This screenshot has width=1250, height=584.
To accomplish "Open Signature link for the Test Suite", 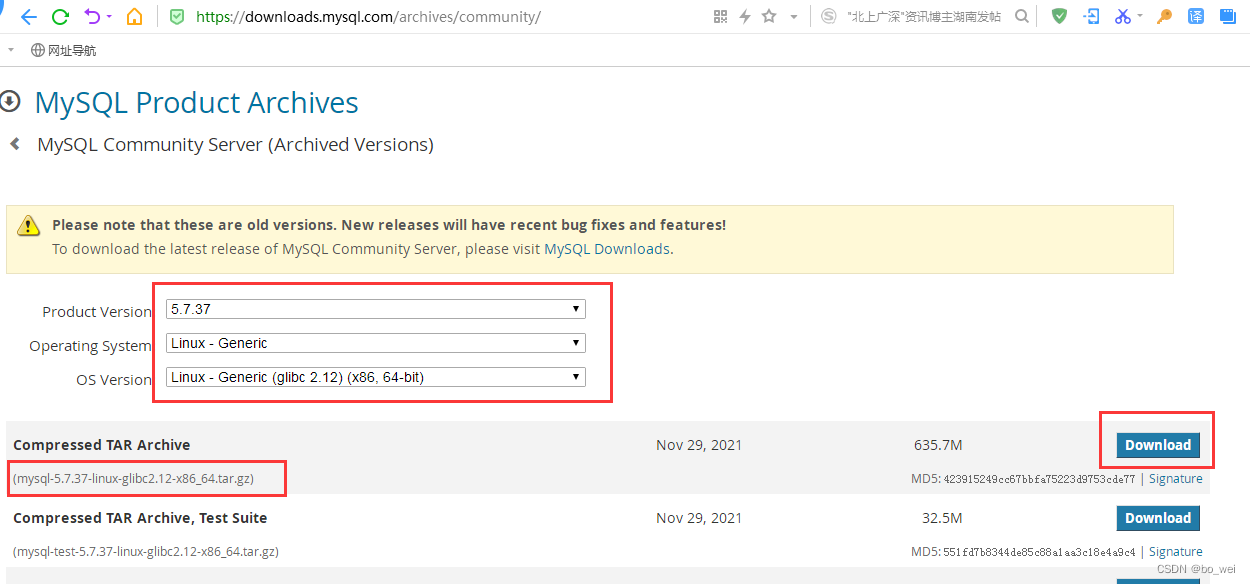I will (x=1175, y=552).
